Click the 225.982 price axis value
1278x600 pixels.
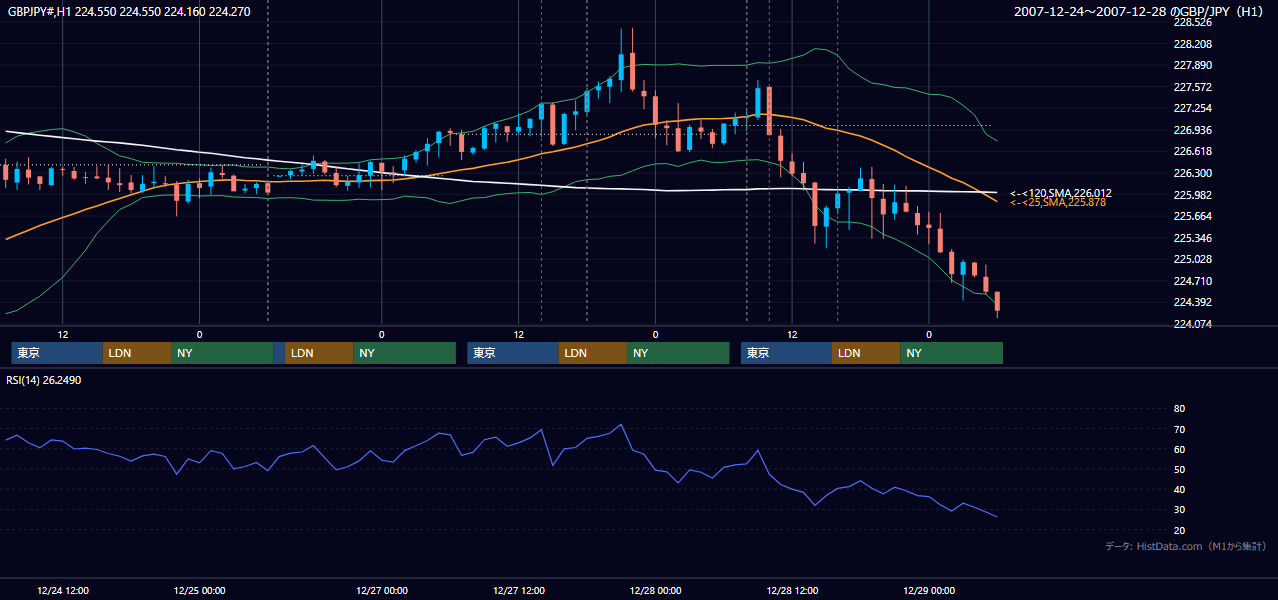click(1192, 195)
